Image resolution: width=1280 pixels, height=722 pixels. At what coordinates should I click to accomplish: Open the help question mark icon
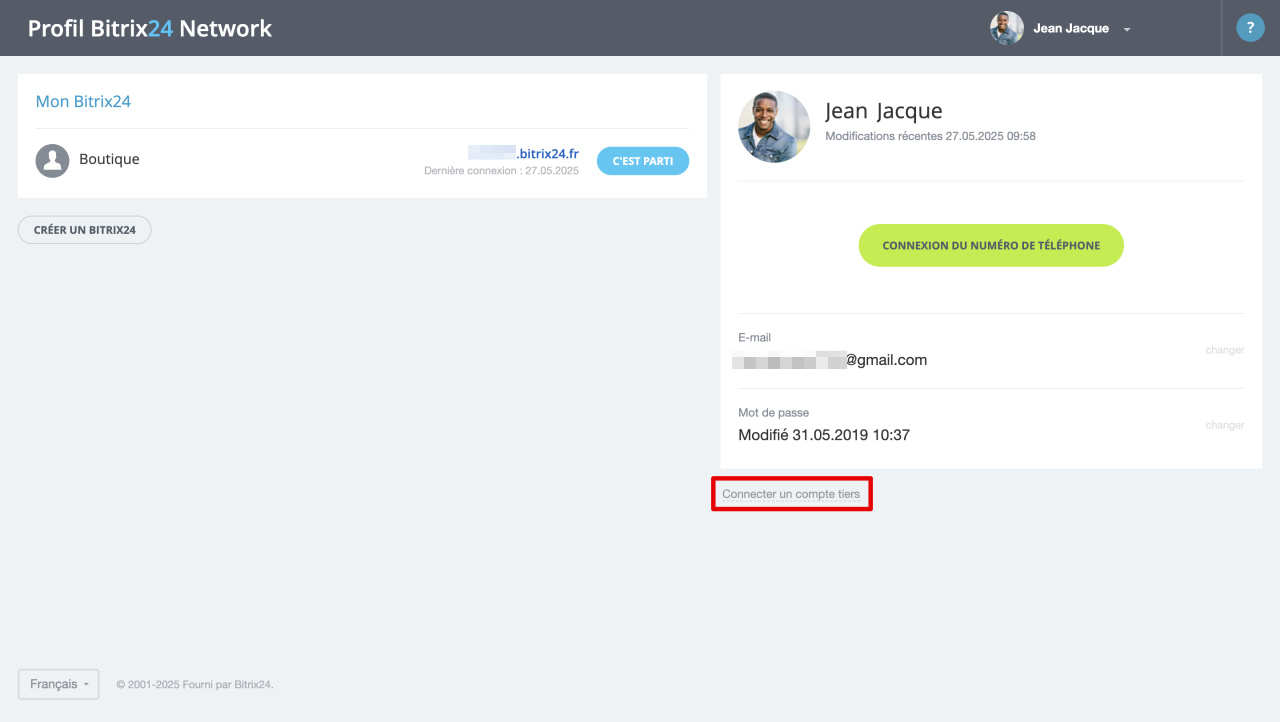coord(1250,28)
